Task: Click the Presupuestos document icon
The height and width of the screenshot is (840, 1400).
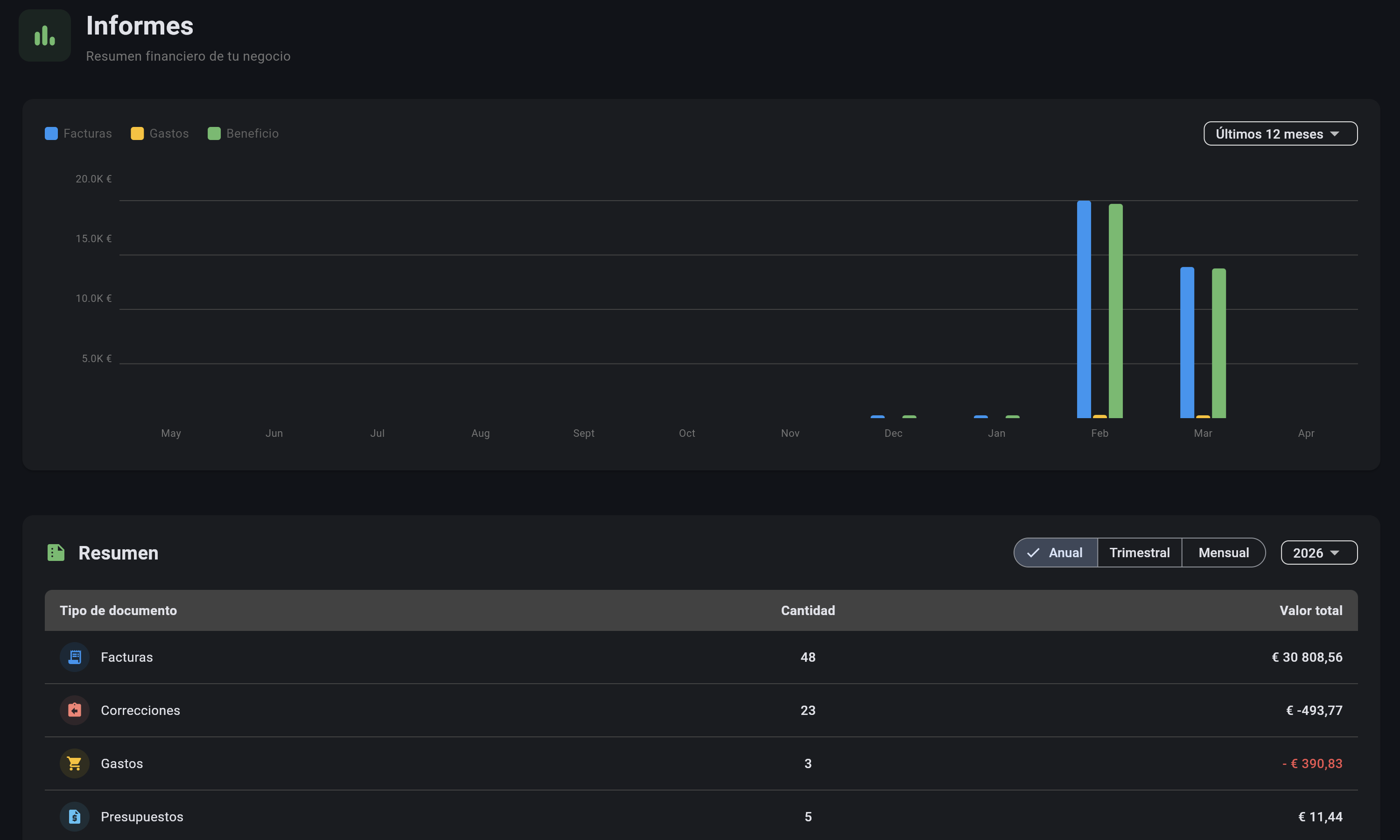Action: (75, 817)
